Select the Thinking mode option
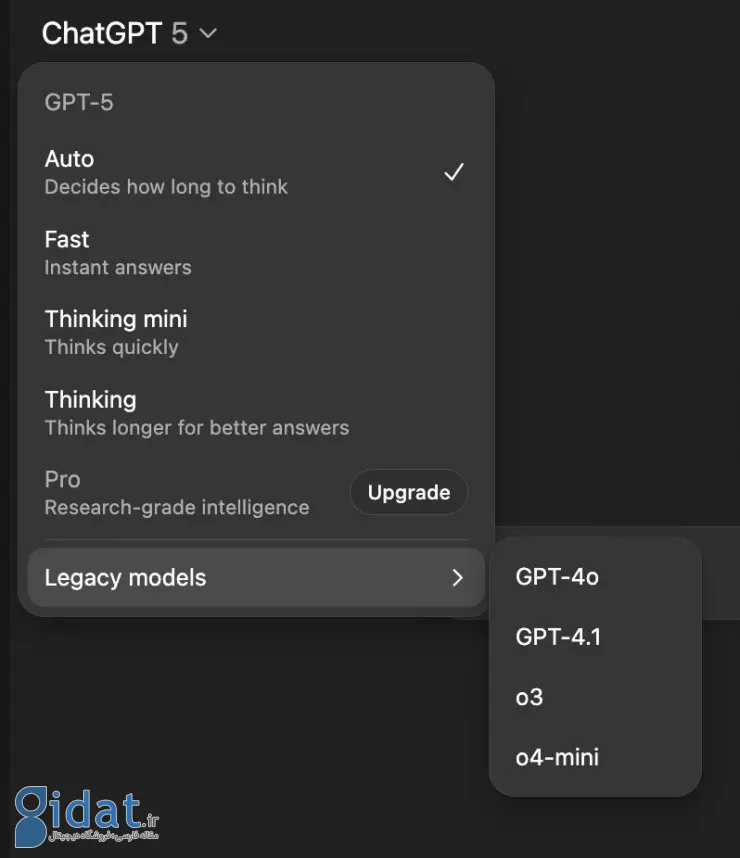This screenshot has height=858, width=740. tap(256, 413)
